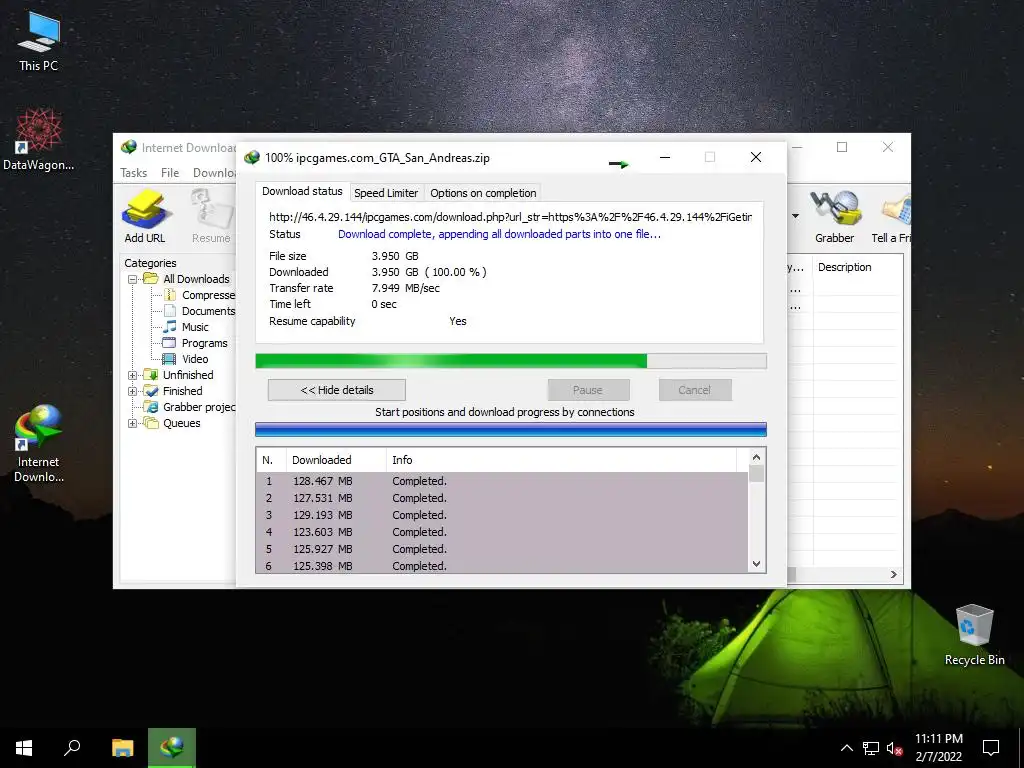Click the main list horizontal scroll right arrow

point(893,575)
